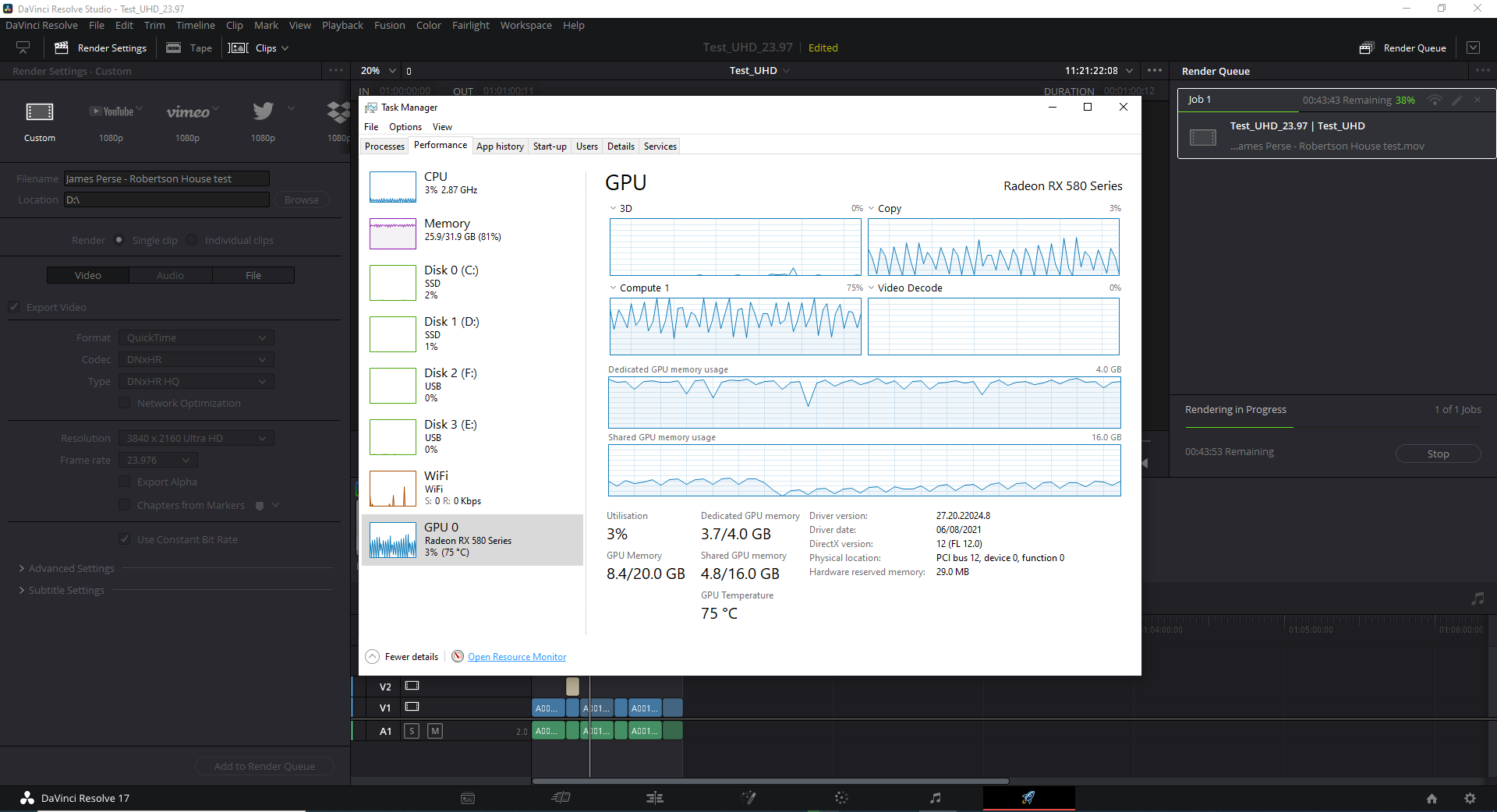
Task: Open the Media page from the bottom bar
Action: [x=468, y=798]
